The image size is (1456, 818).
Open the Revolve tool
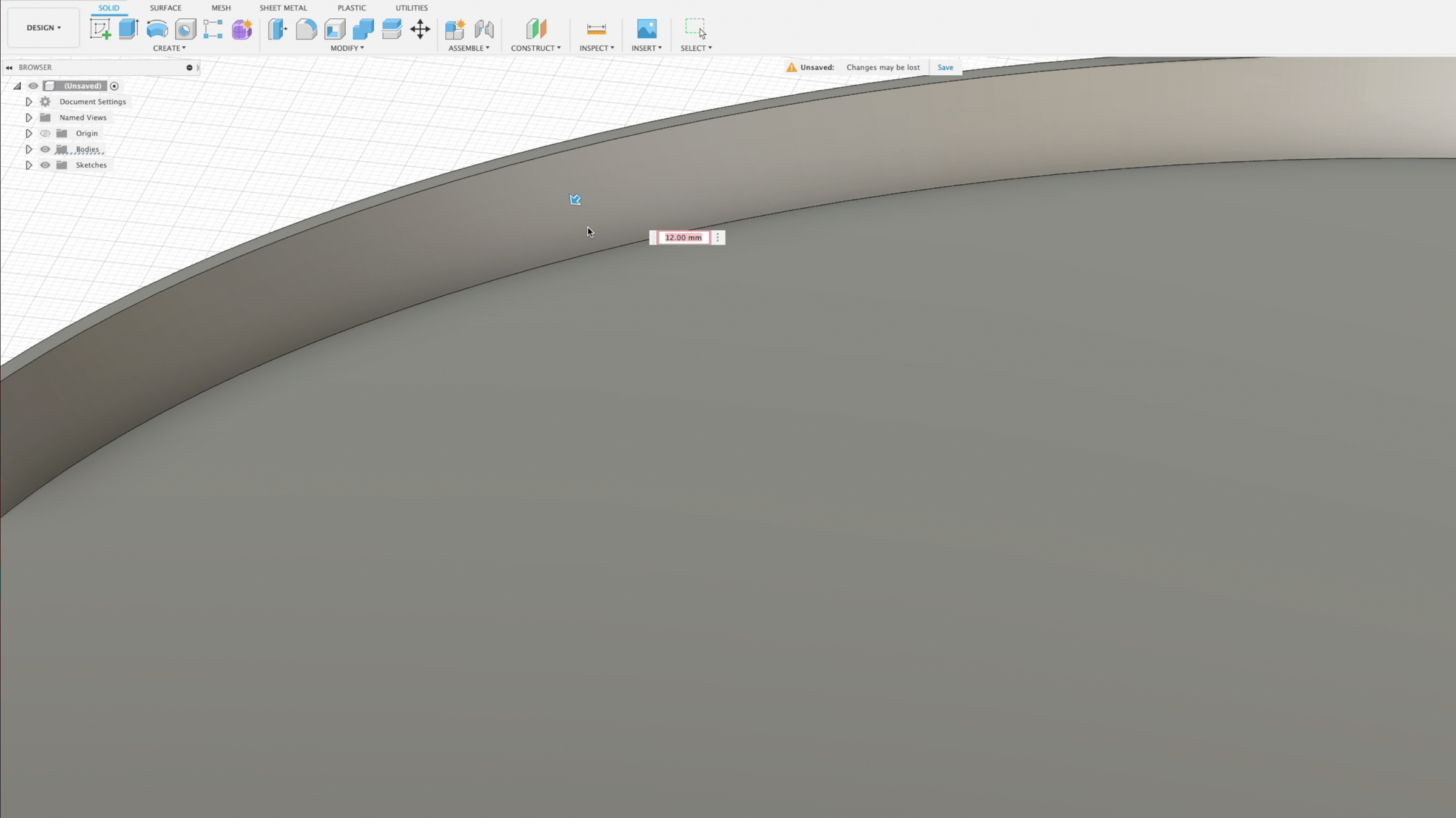157,28
